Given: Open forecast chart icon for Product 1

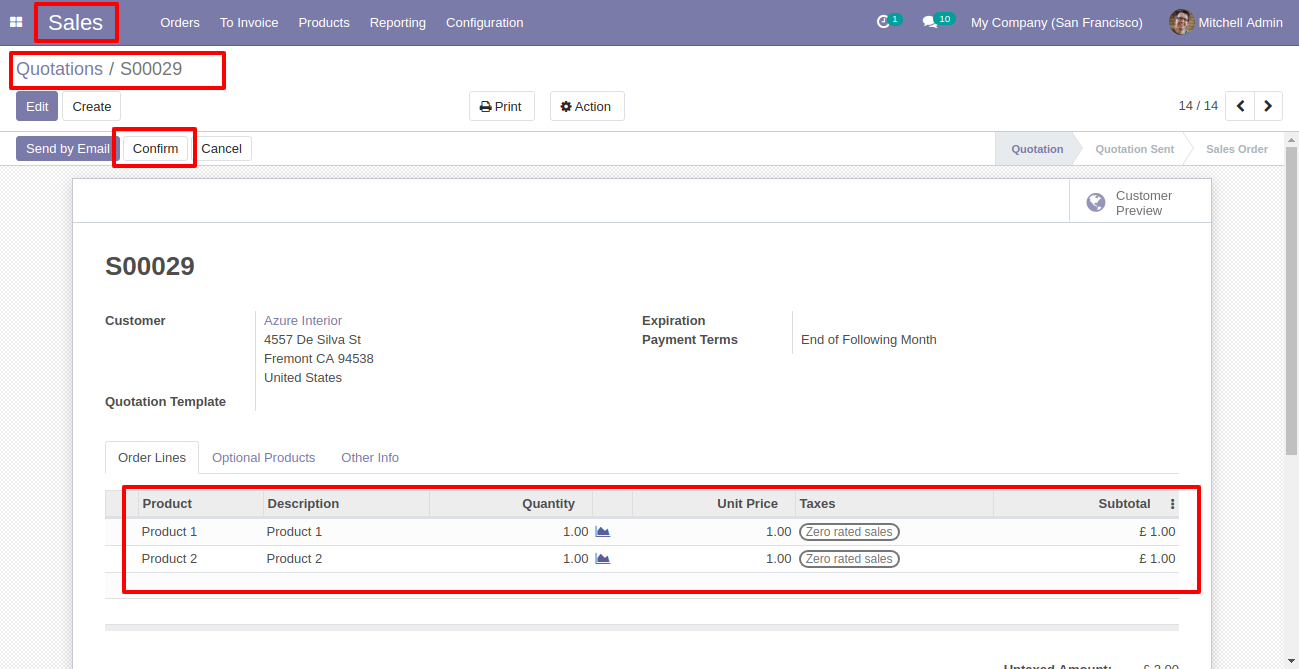Looking at the screenshot, I should (602, 532).
